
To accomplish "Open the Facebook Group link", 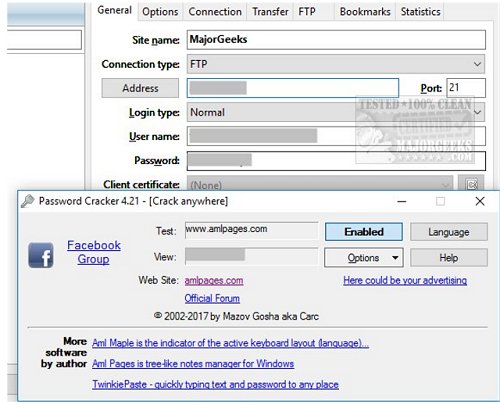I will click(x=94, y=252).
